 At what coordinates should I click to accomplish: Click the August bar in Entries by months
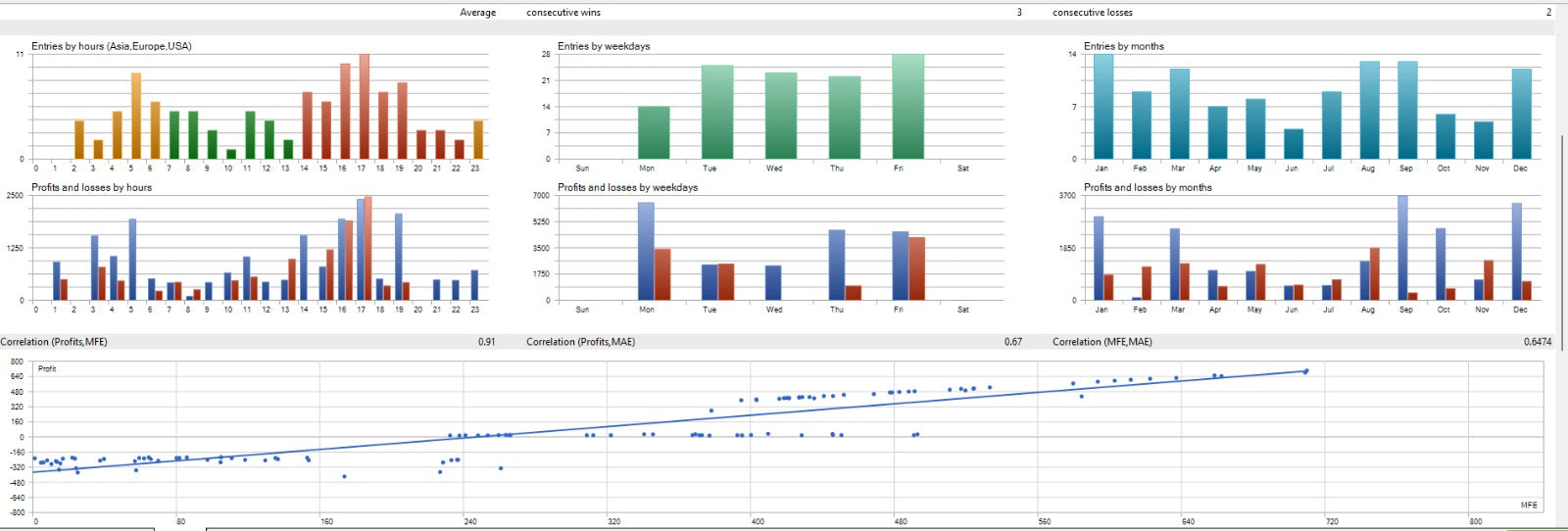[1370, 110]
